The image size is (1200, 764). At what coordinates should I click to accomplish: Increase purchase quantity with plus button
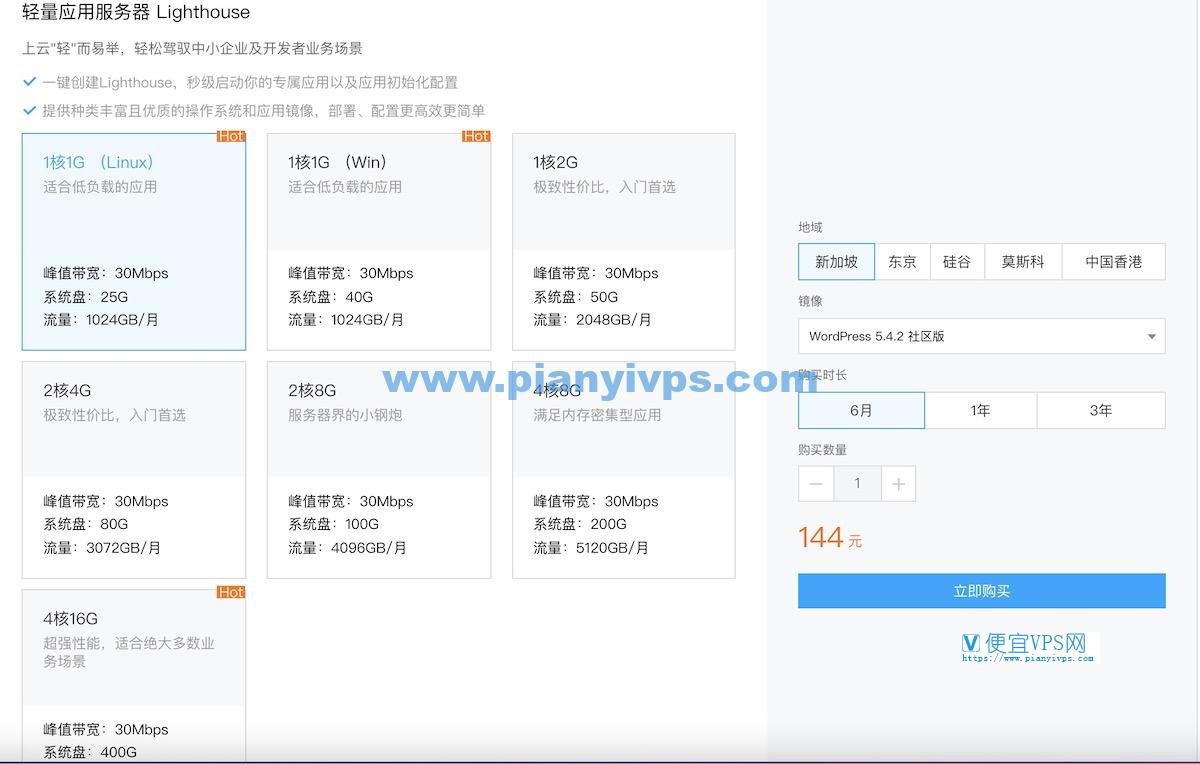[898, 484]
